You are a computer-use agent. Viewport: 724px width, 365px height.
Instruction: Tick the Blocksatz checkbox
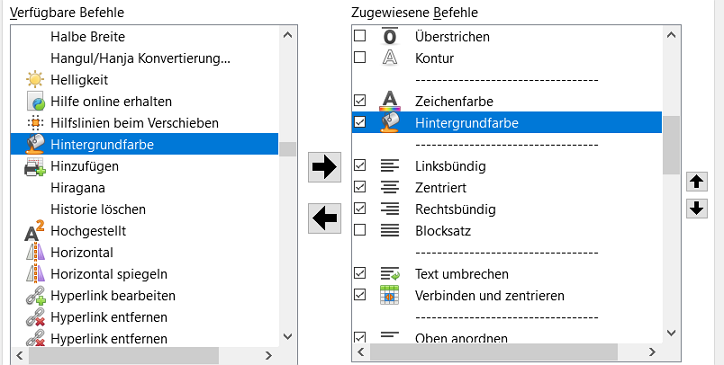360,230
